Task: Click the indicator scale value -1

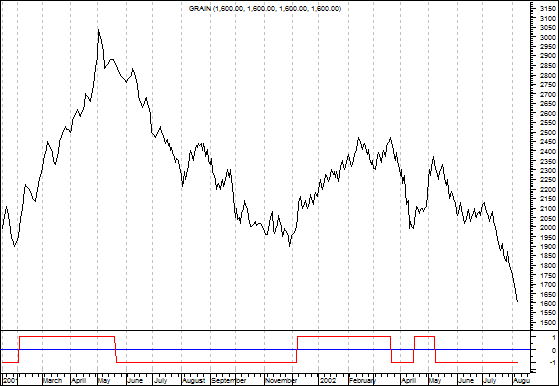Action: (x=542, y=363)
